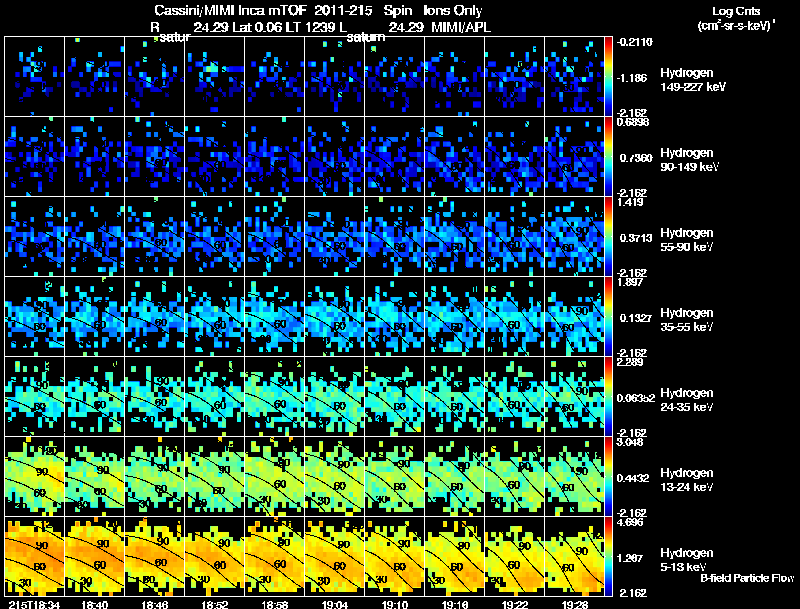
Task: Click the 19:28 time axis label
Action: [575, 603]
